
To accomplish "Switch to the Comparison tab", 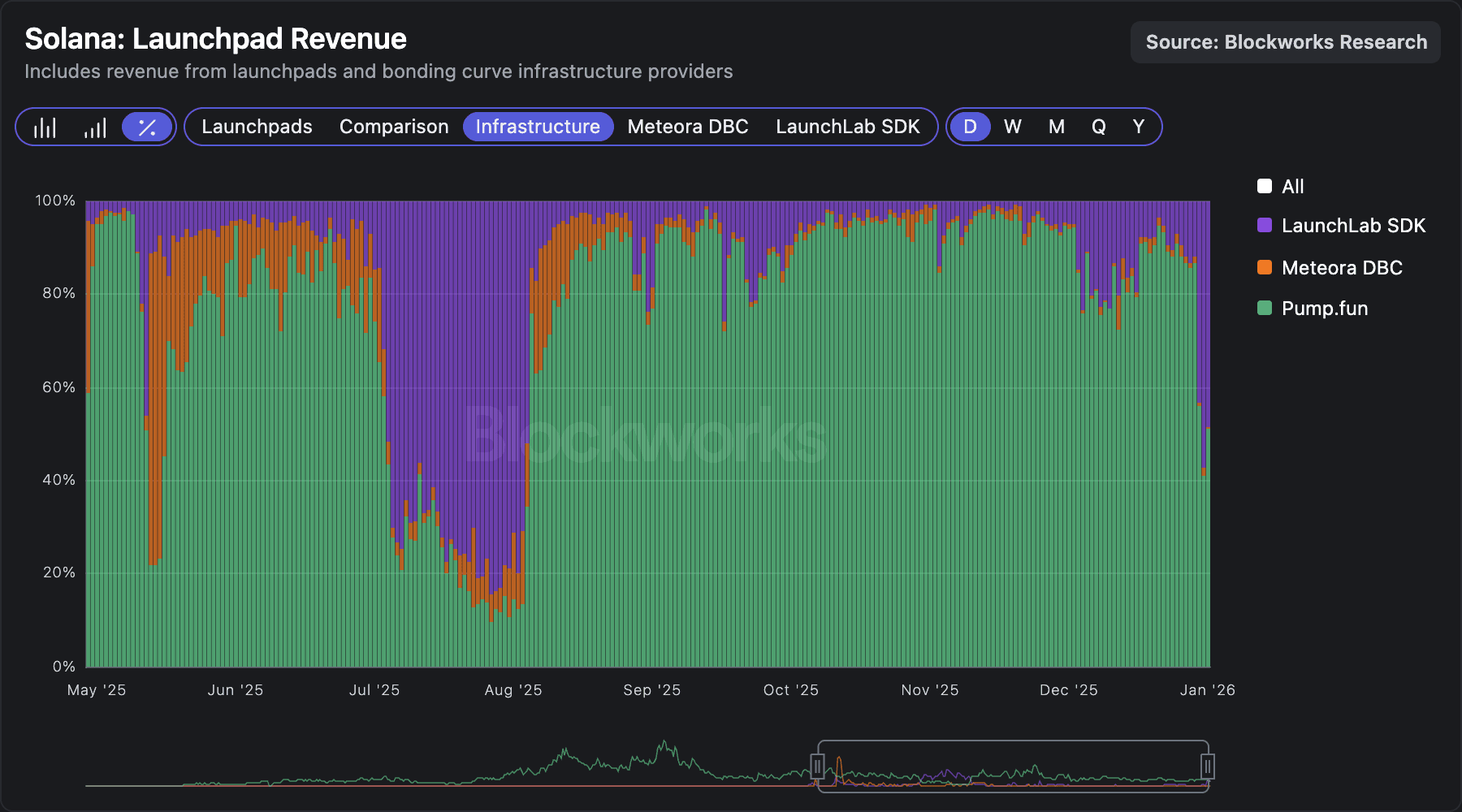I will tap(394, 127).
